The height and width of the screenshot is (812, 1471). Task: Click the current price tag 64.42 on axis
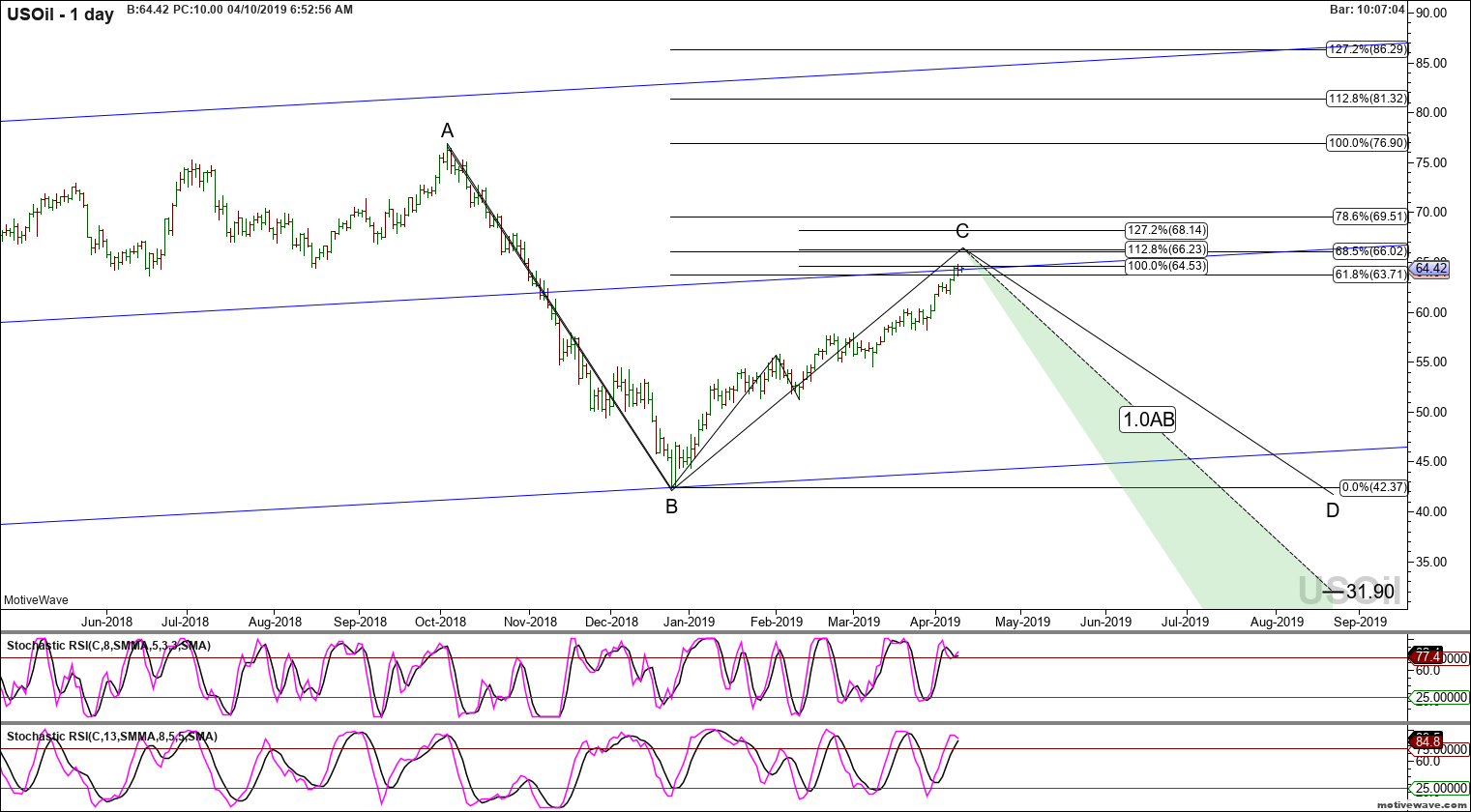1430,268
